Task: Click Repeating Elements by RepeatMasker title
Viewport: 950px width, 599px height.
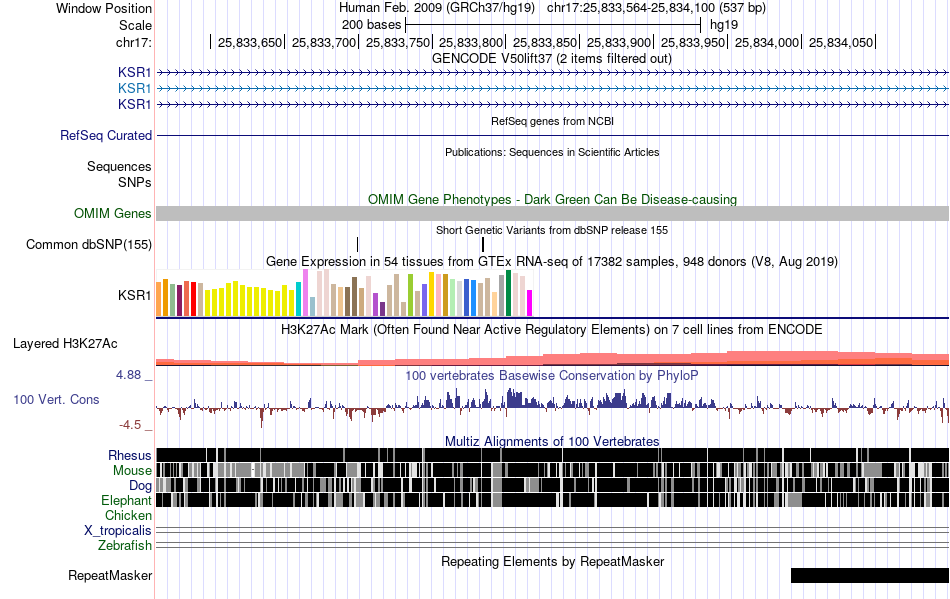Action: [x=553, y=561]
